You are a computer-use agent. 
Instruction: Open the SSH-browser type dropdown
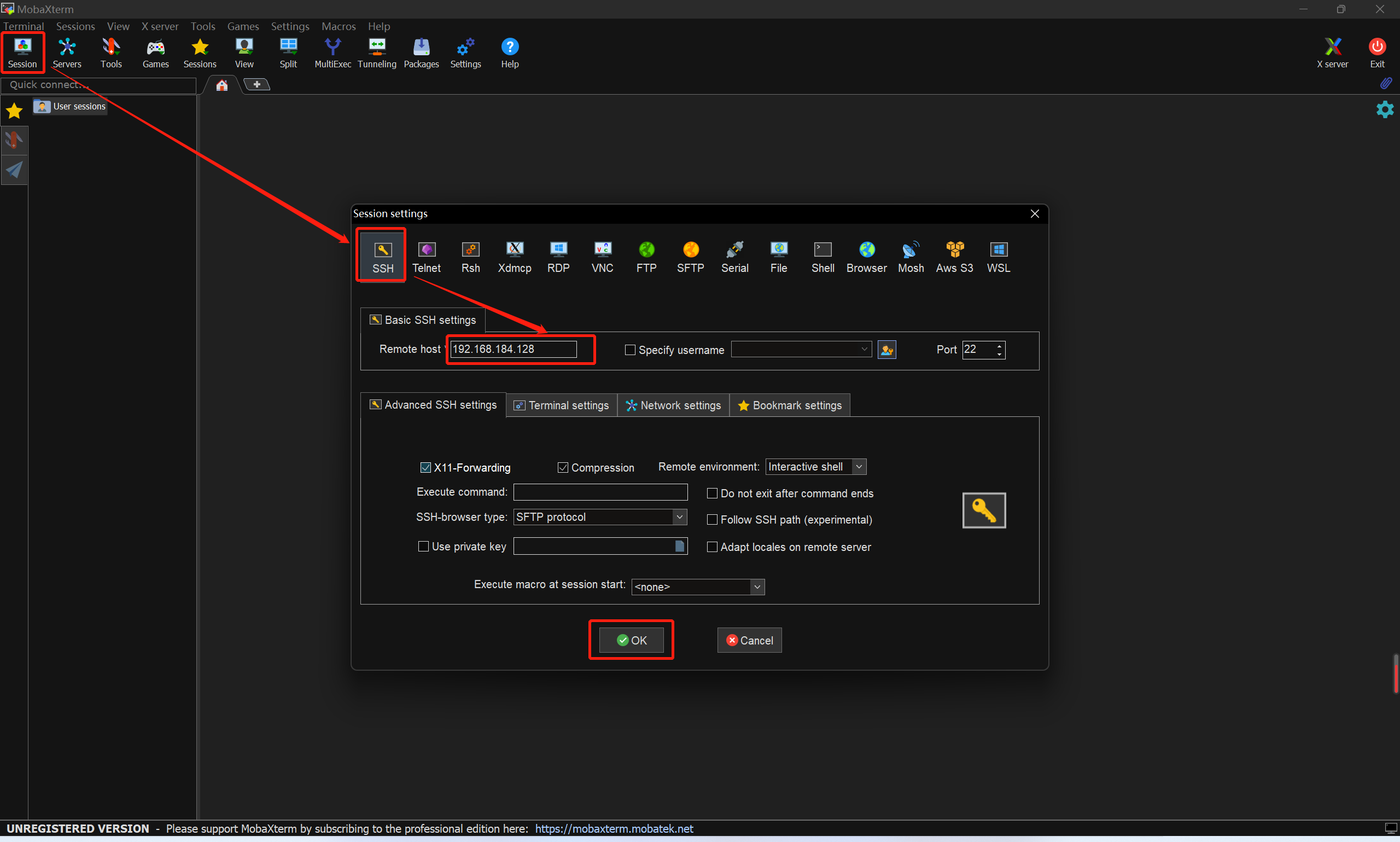pos(680,517)
